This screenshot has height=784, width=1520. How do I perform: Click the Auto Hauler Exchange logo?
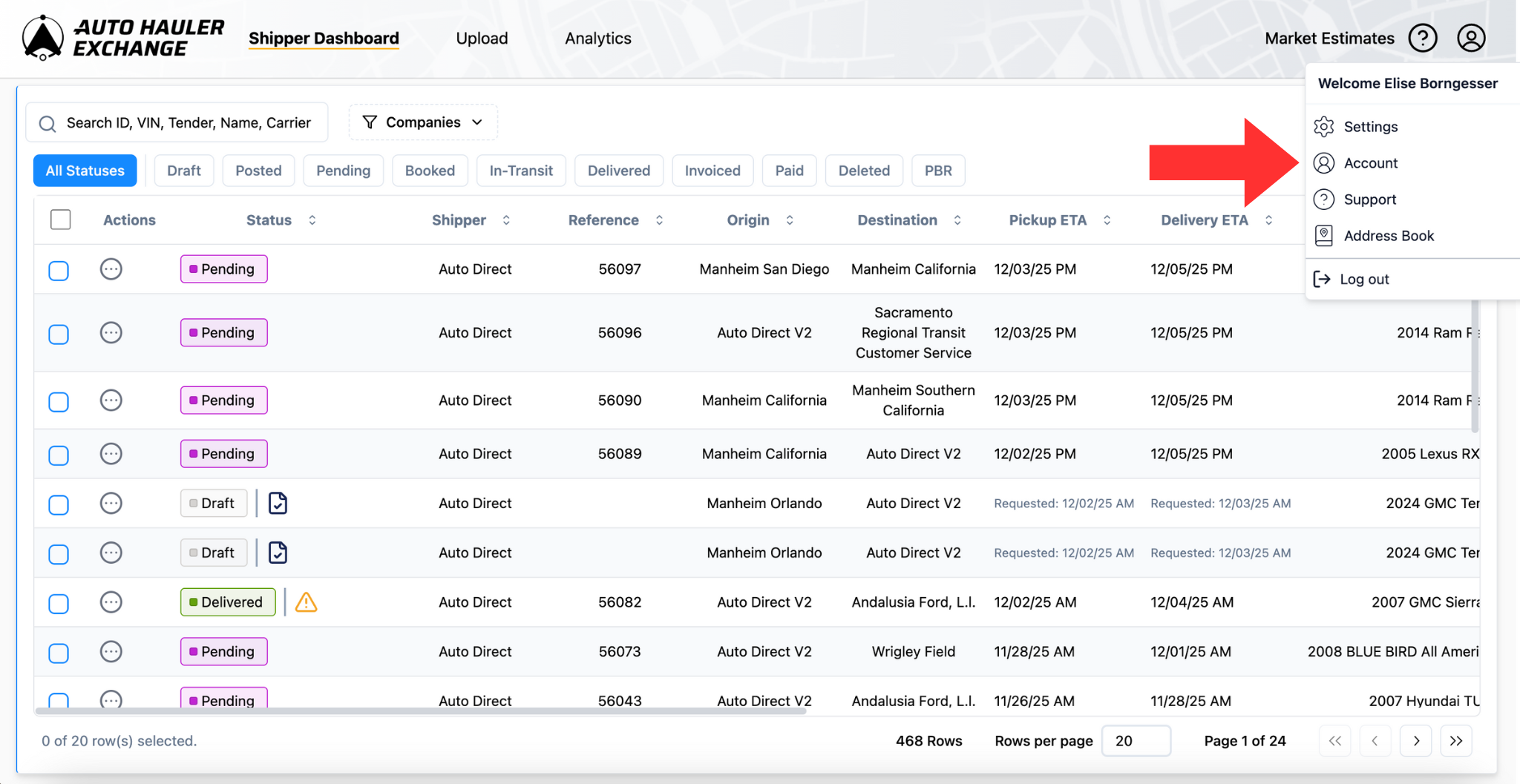tap(122, 38)
